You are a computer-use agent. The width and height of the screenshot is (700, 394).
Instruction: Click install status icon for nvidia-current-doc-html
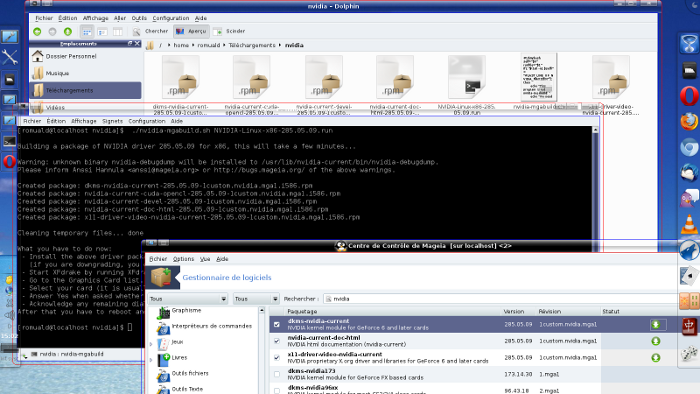coord(656,341)
